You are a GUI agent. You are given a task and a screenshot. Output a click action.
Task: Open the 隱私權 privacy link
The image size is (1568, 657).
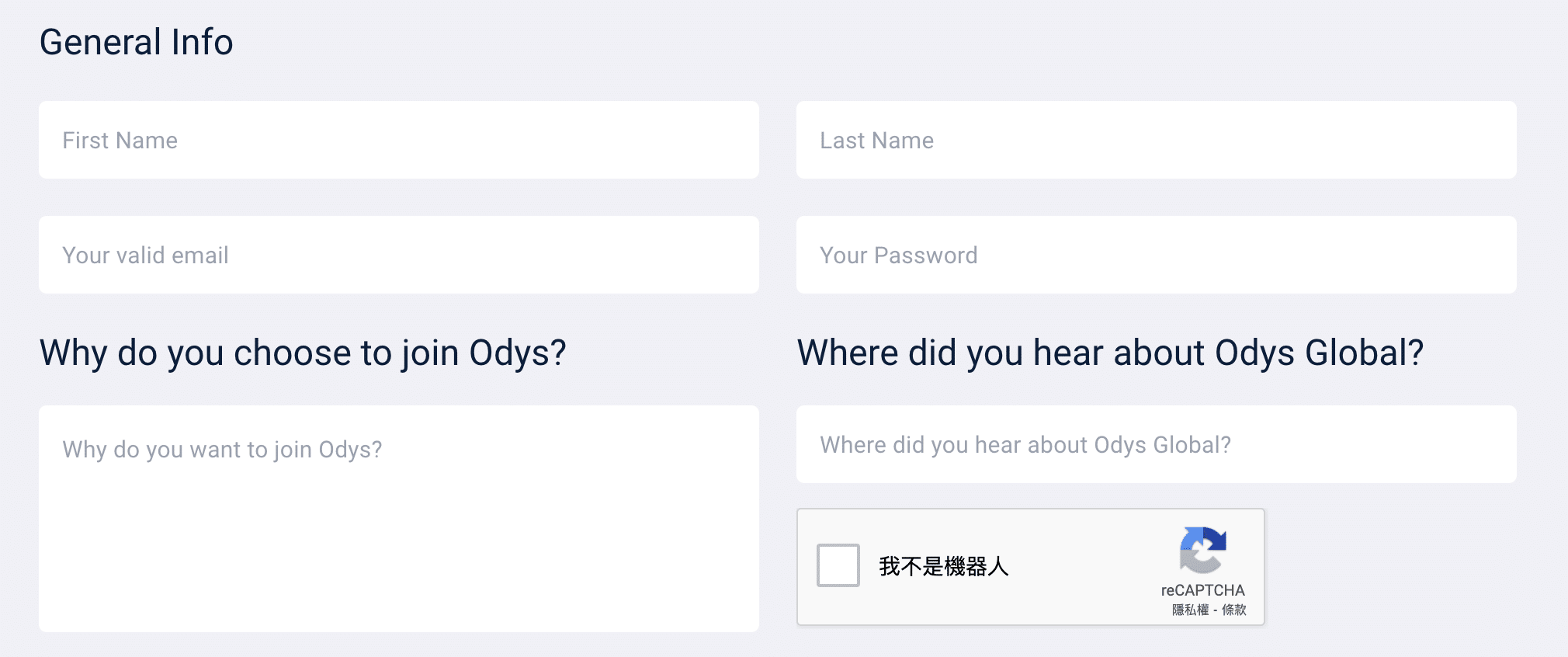tap(1190, 610)
